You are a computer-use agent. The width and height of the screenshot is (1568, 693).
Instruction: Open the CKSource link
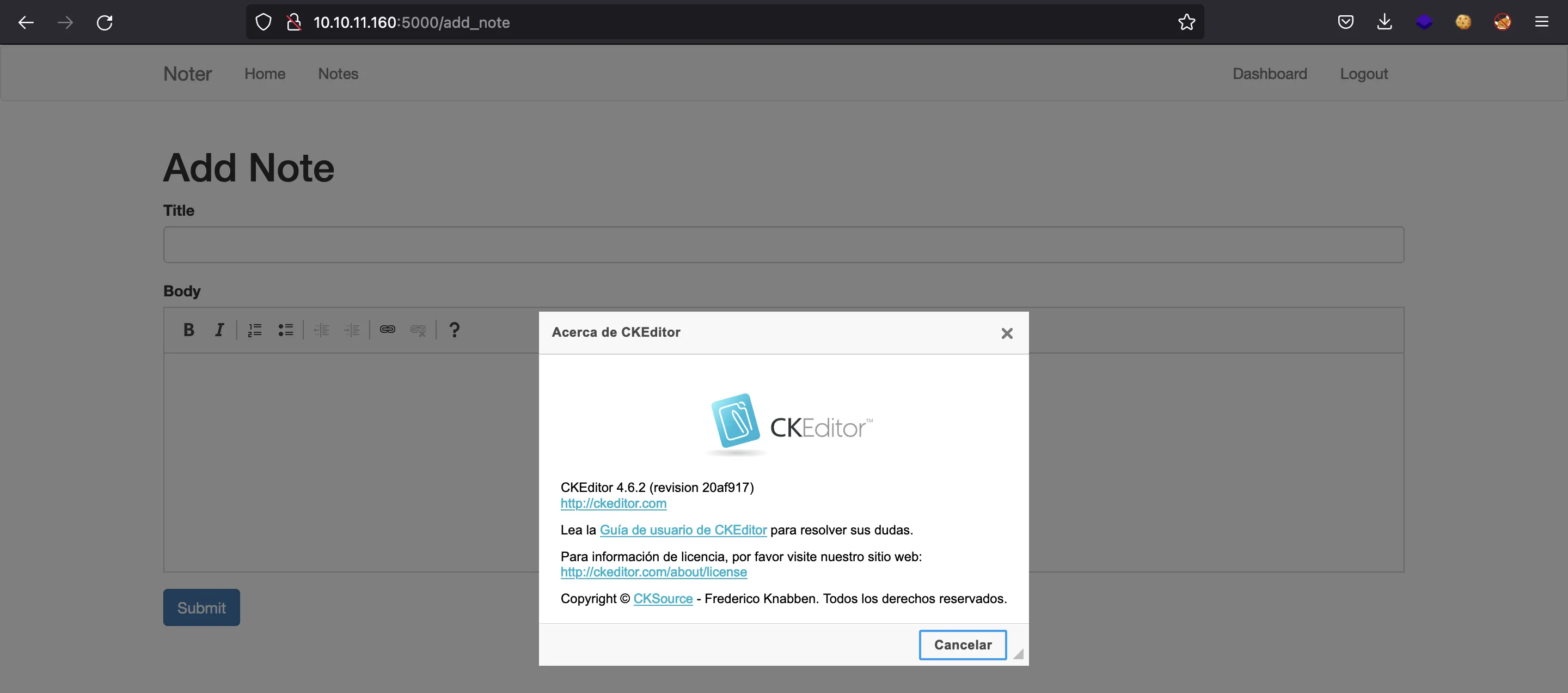click(x=663, y=599)
